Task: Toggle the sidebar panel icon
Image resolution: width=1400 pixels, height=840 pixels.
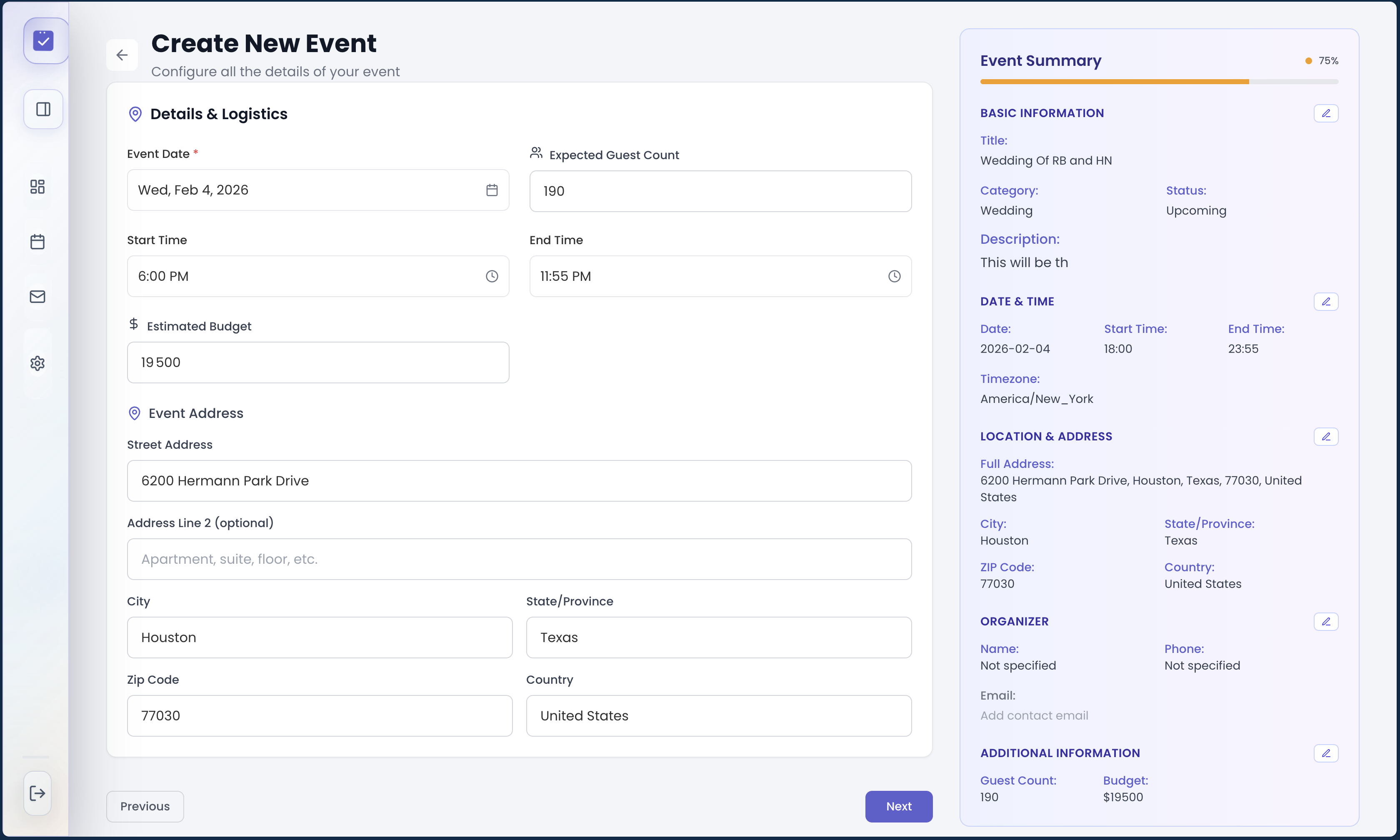Action: [44, 109]
